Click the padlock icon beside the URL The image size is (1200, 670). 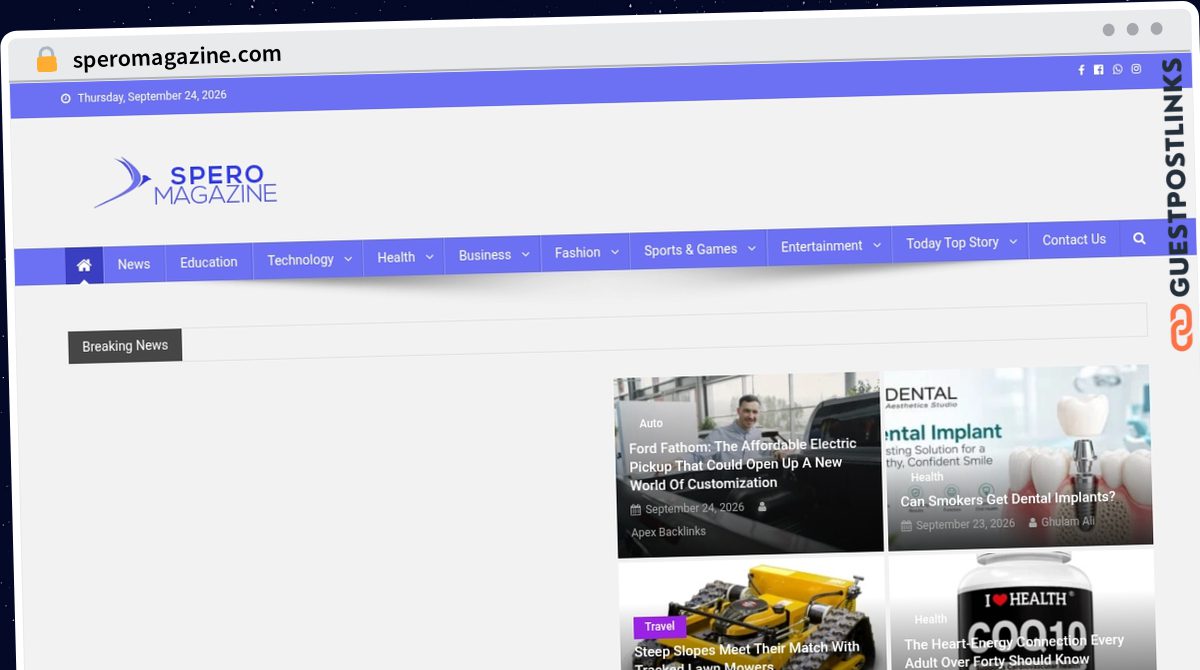click(47, 60)
